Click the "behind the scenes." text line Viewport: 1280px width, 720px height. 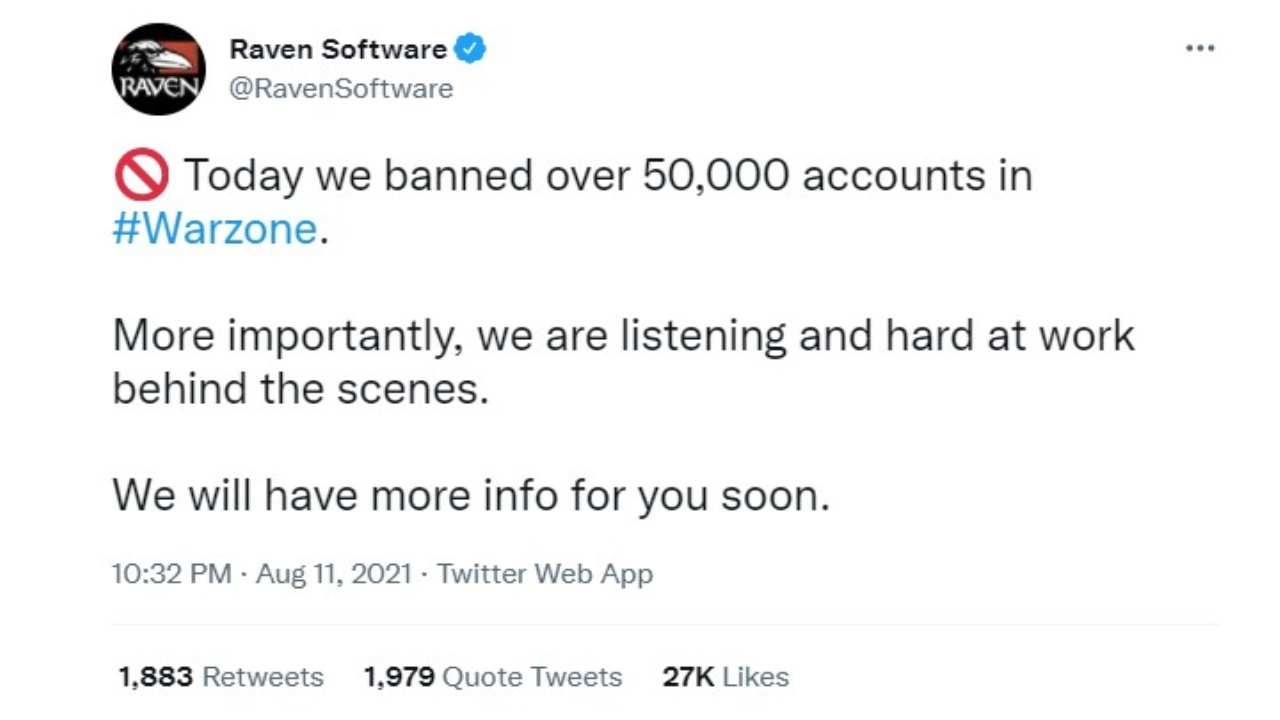301,388
